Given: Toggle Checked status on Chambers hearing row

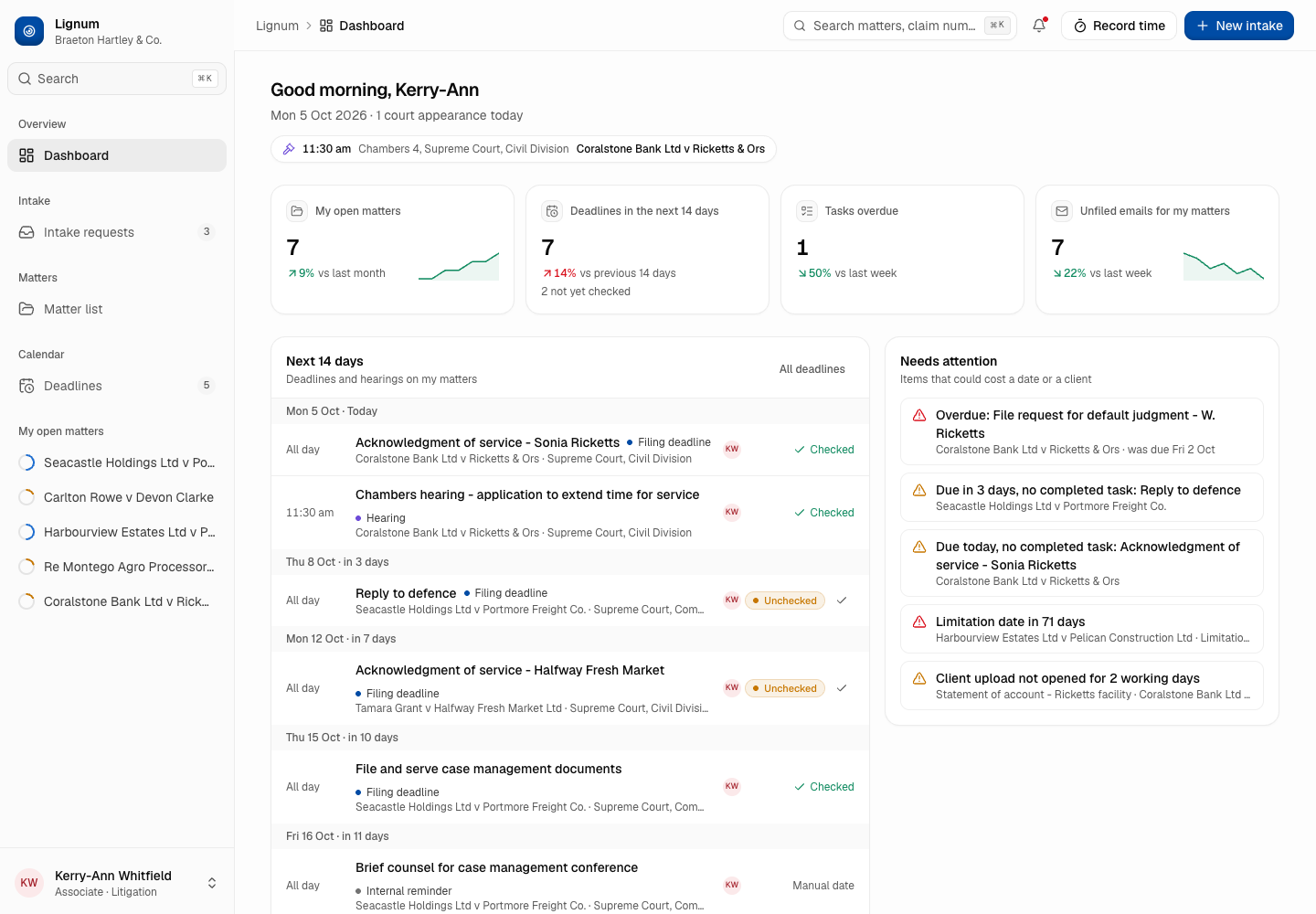Looking at the screenshot, I should click(x=824, y=513).
